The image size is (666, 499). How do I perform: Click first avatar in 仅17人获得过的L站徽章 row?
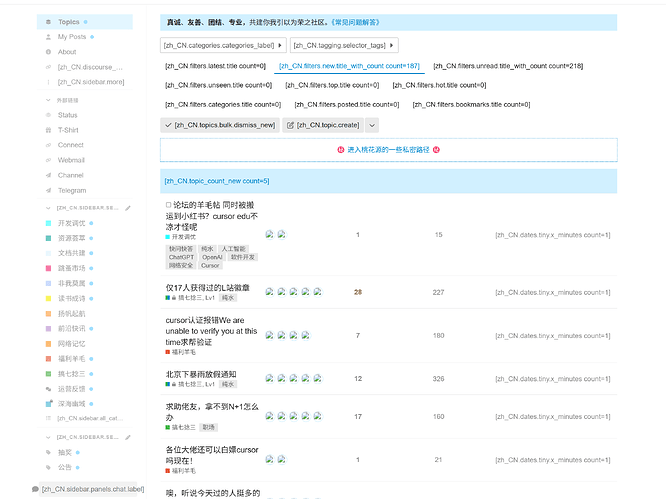pos(269,292)
